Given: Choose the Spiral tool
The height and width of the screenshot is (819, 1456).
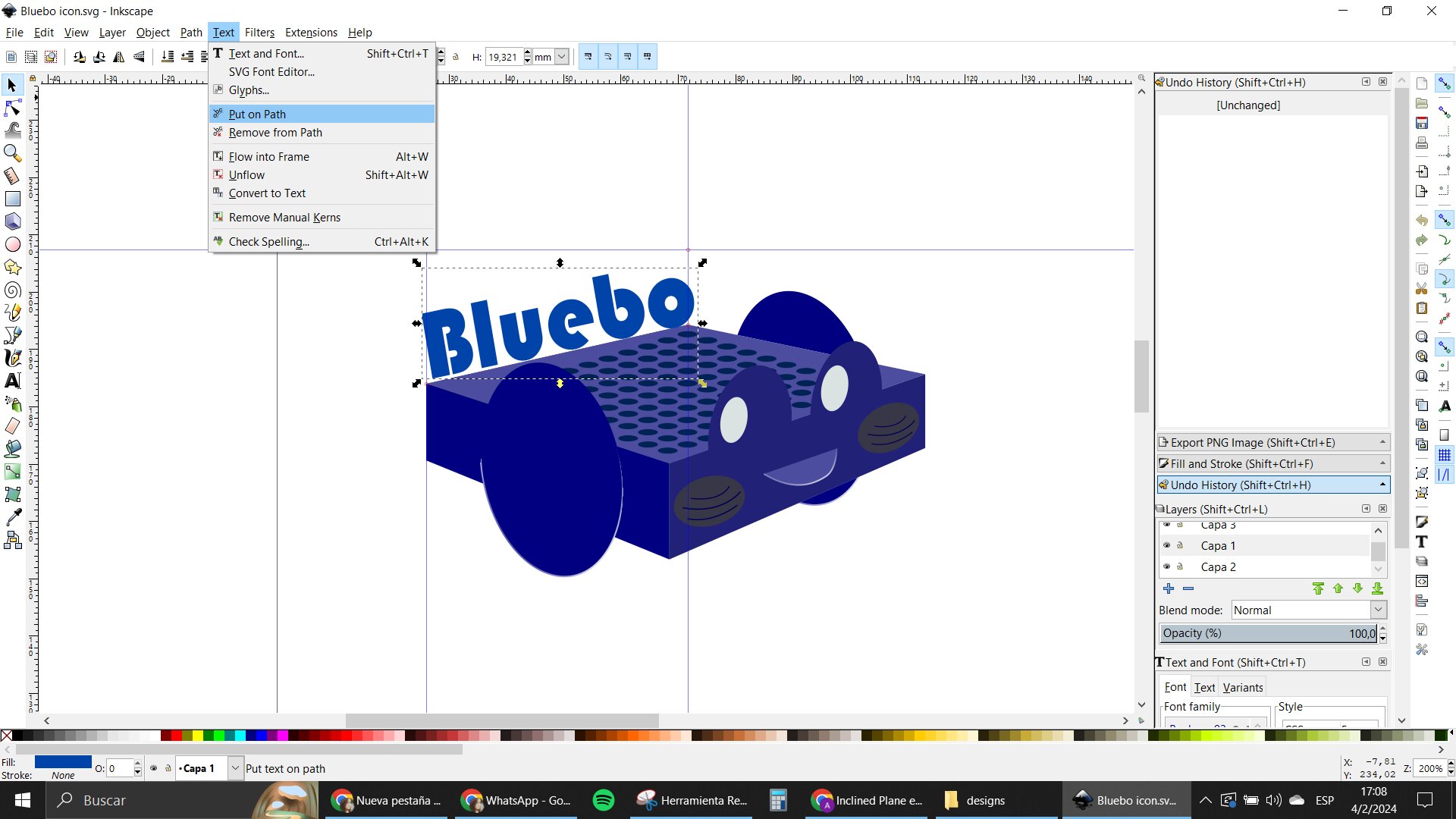Looking at the screenshot, I should click(x=12, y=290).
